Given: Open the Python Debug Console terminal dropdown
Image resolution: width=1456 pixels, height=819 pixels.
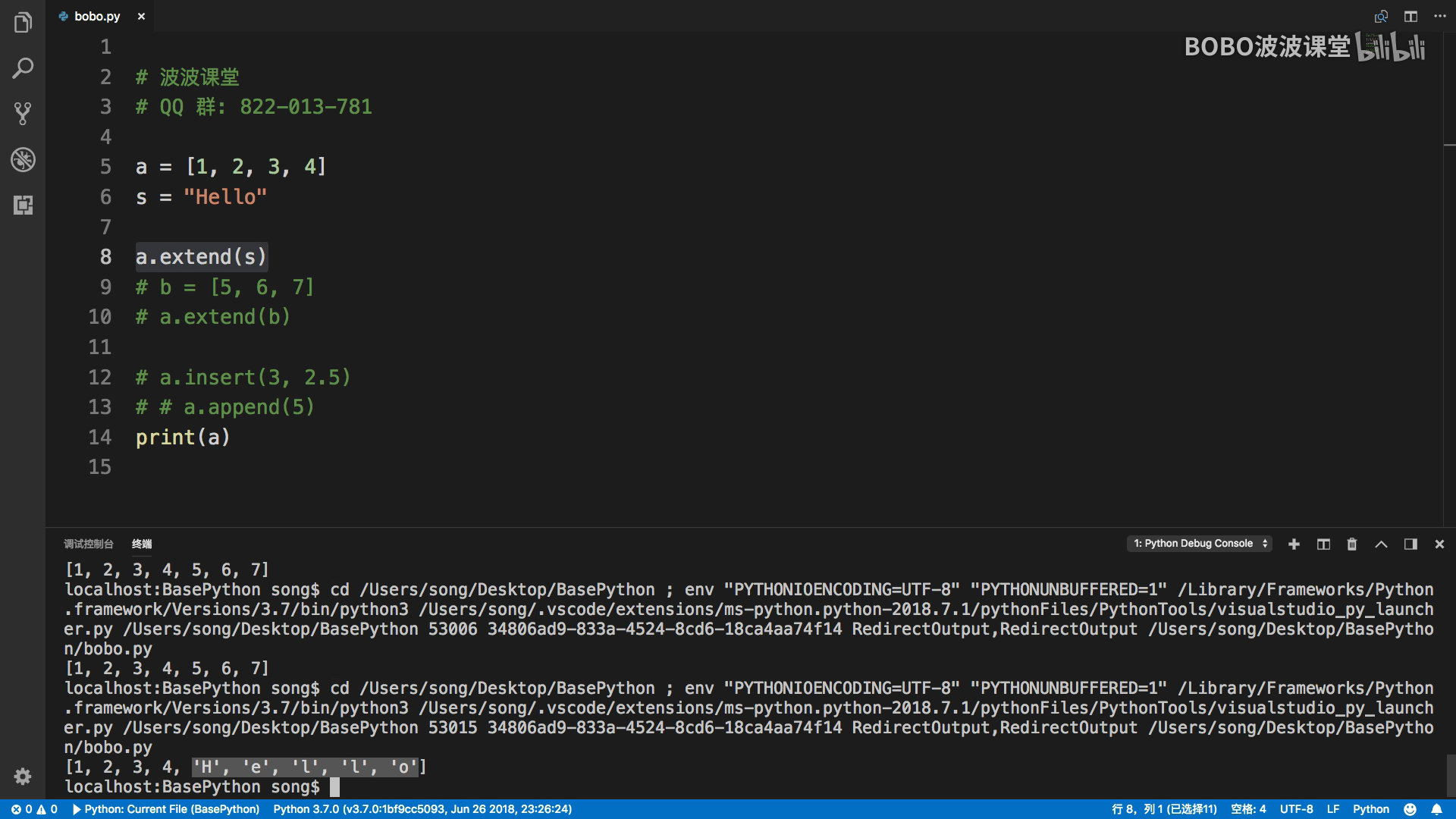Looking at the screenshot, I should pyautogui.click(x=1200, y=544).
